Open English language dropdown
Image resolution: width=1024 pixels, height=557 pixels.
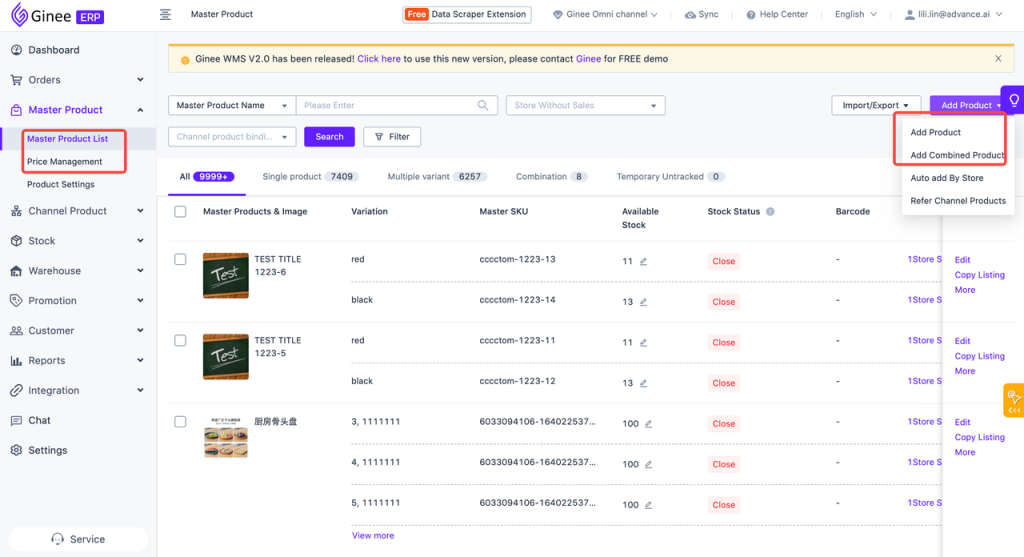point(855,14)
